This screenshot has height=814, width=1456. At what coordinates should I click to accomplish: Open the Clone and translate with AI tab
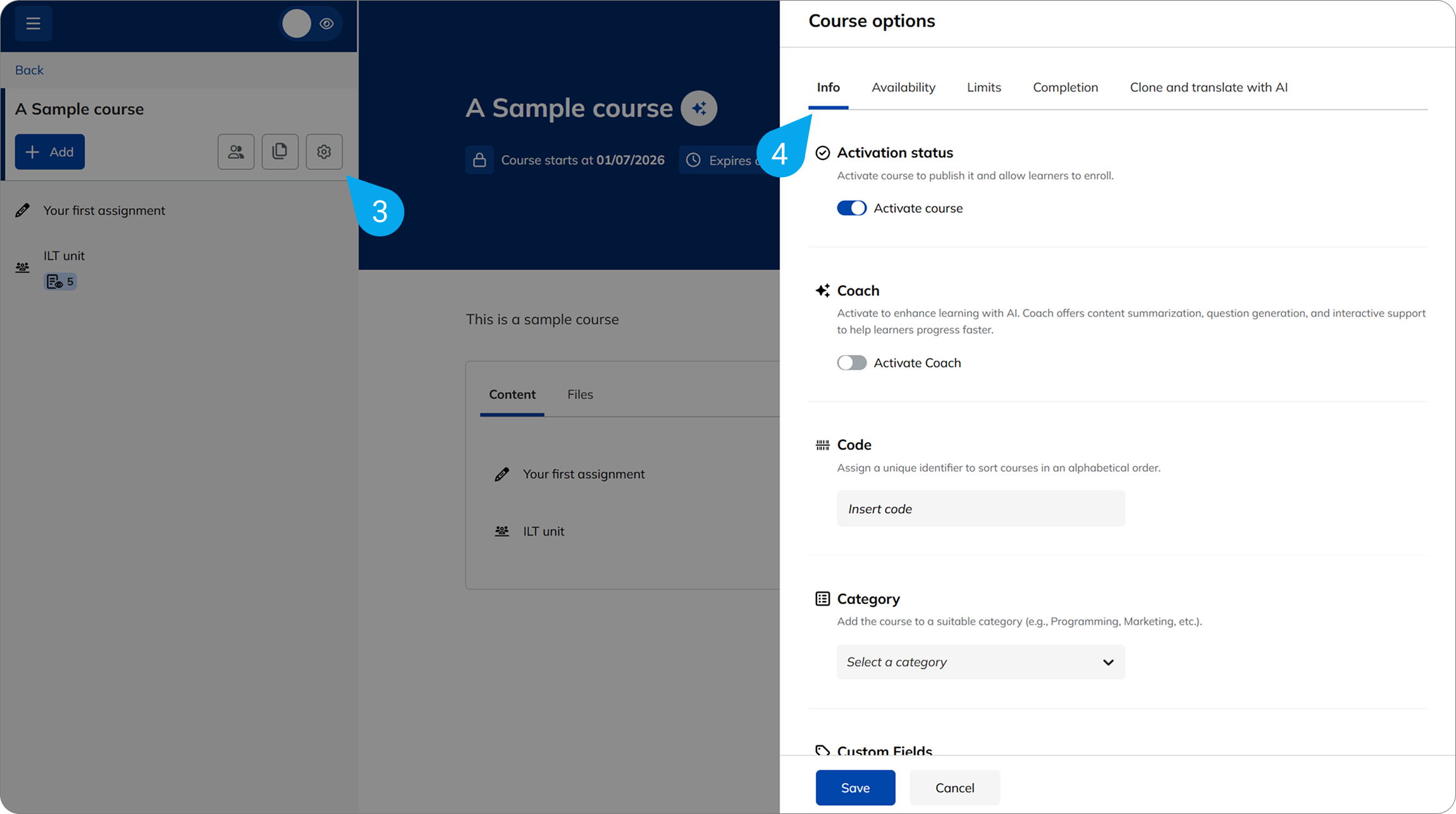[1208, 87]
